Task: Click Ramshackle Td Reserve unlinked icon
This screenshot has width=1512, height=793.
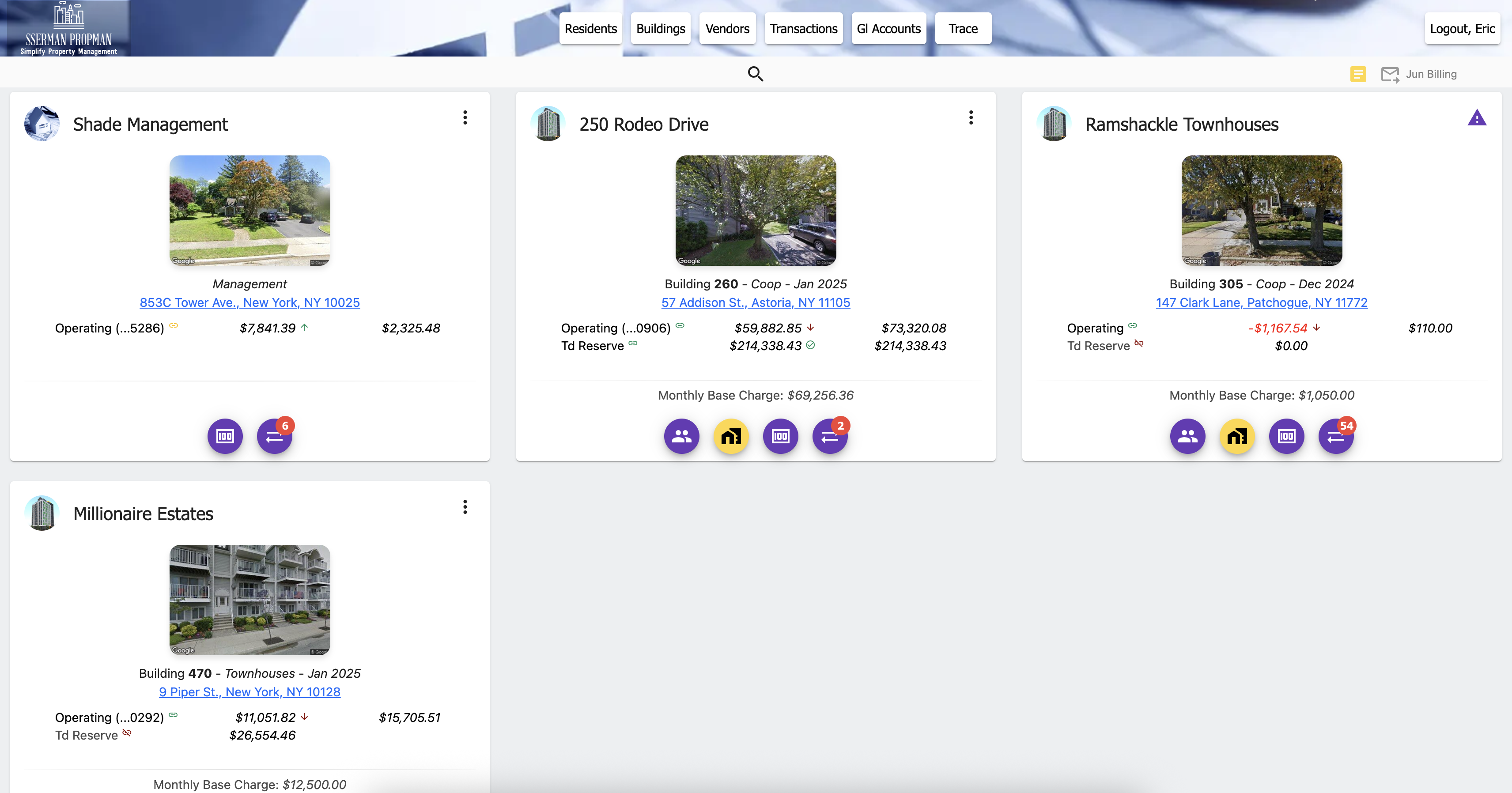Action: click(1139, 343)
